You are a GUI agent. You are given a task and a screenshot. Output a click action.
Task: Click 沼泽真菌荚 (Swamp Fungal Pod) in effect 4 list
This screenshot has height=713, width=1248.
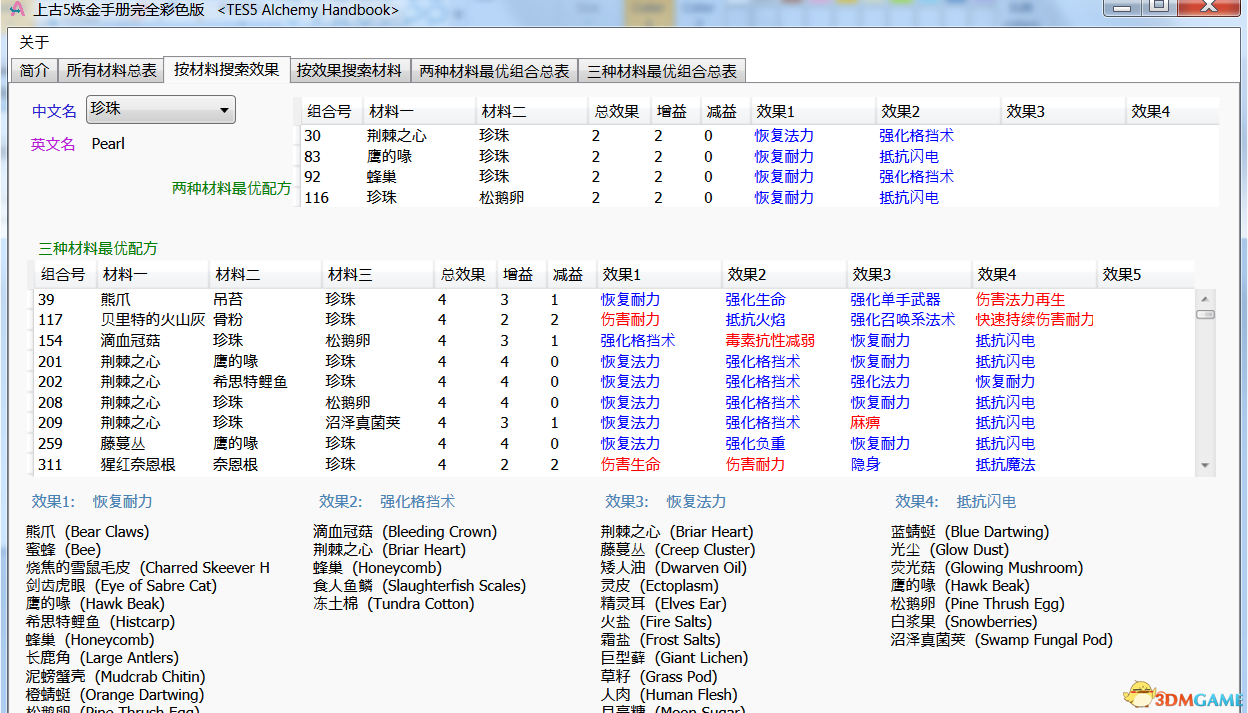[x=1002, y=640]
